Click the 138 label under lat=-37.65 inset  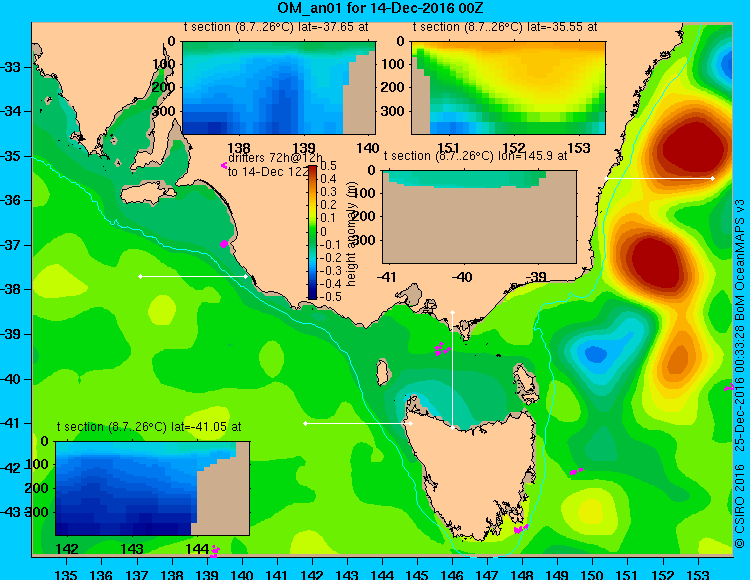pyautogui.click(x=239, y=148)
